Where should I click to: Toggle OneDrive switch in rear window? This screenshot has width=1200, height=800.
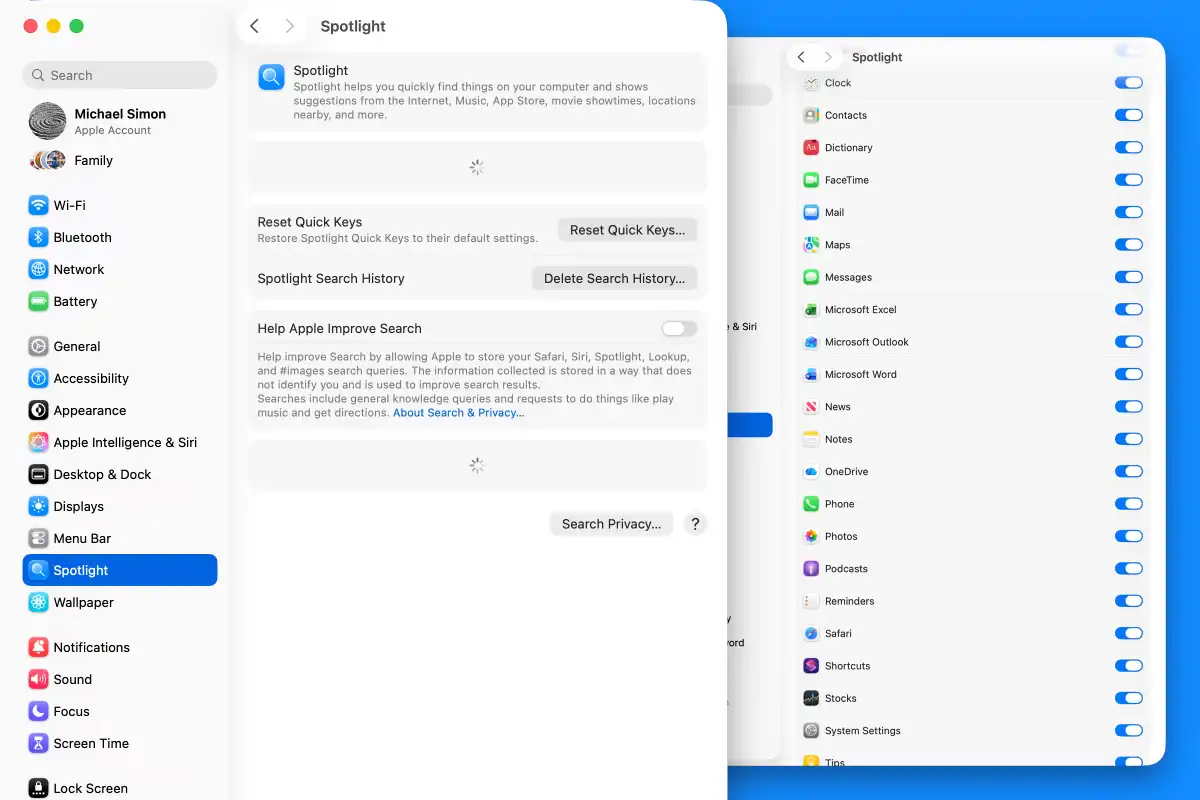coord(1128,471)
